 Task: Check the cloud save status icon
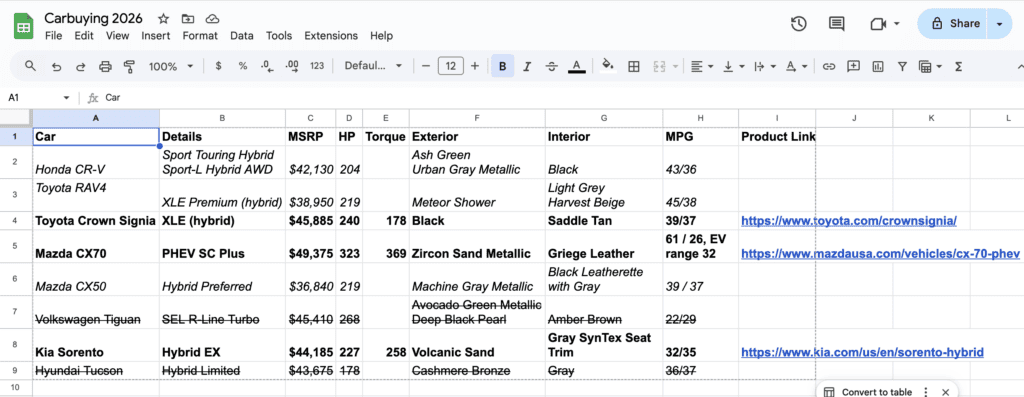212,19
